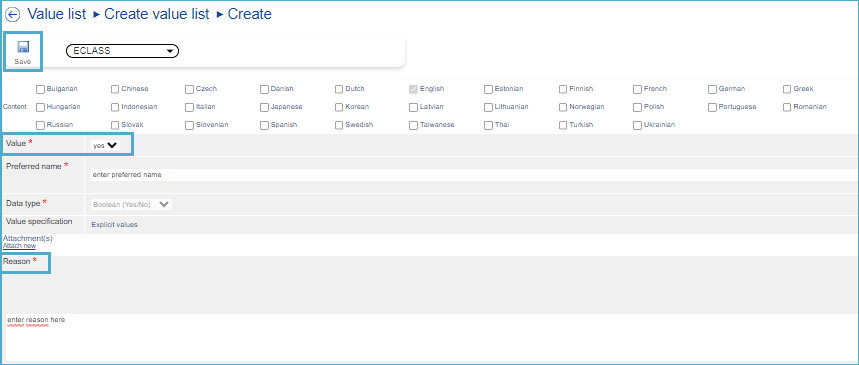
Task: Open the Data type Boolean dropdown
Action: pos(131,204)
